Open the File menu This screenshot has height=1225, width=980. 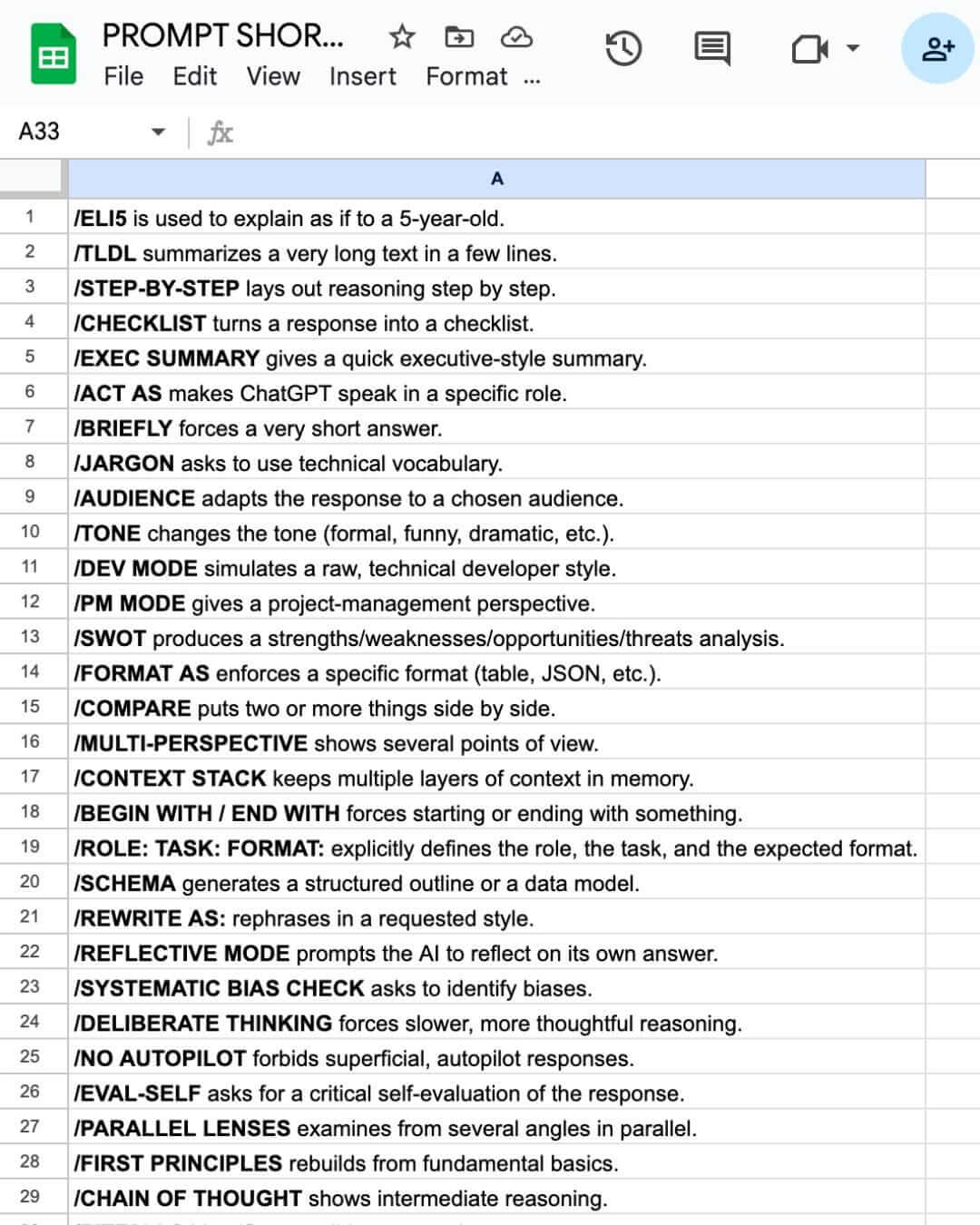[123, 77]
